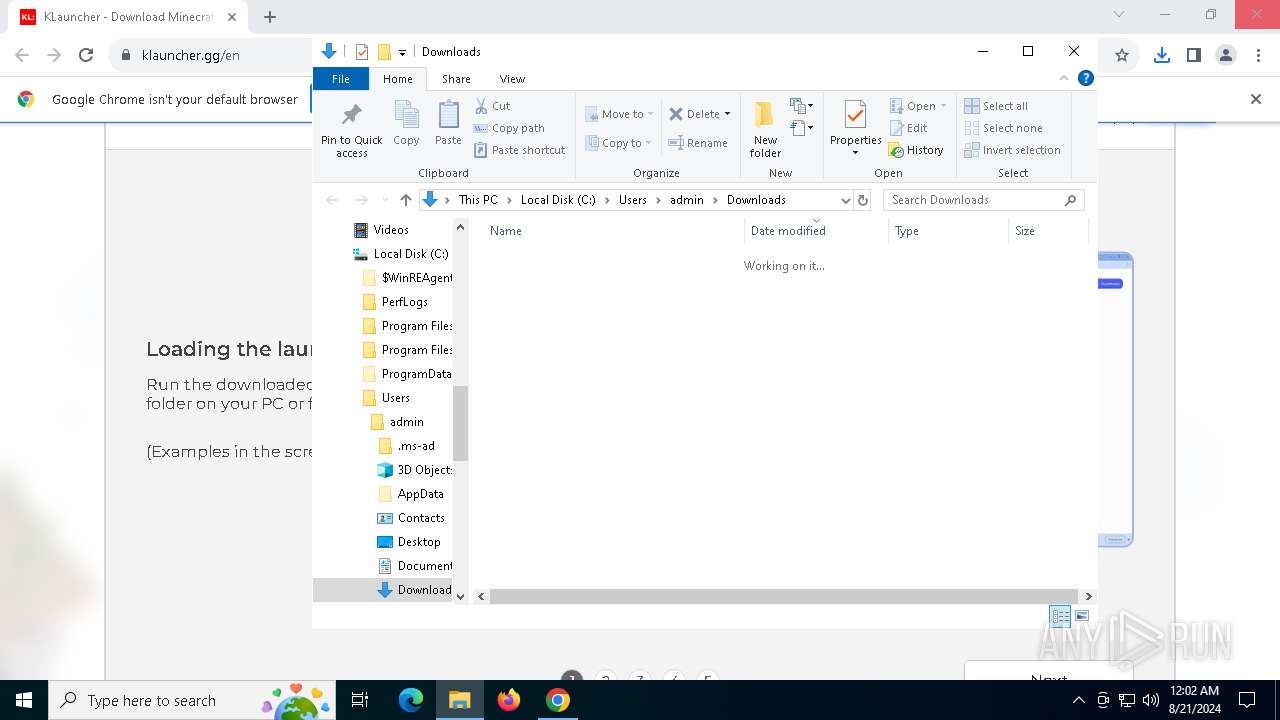Open Task View on taskbar
The image size is (1280, 720).
[x=360, y=700]
